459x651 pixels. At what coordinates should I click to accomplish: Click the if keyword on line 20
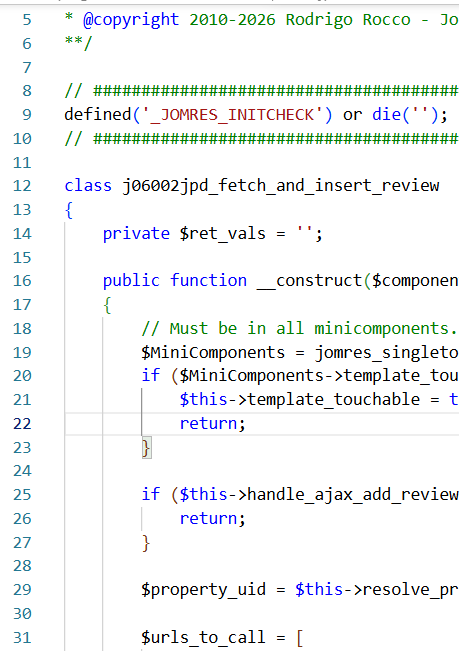tap(150, 376)
